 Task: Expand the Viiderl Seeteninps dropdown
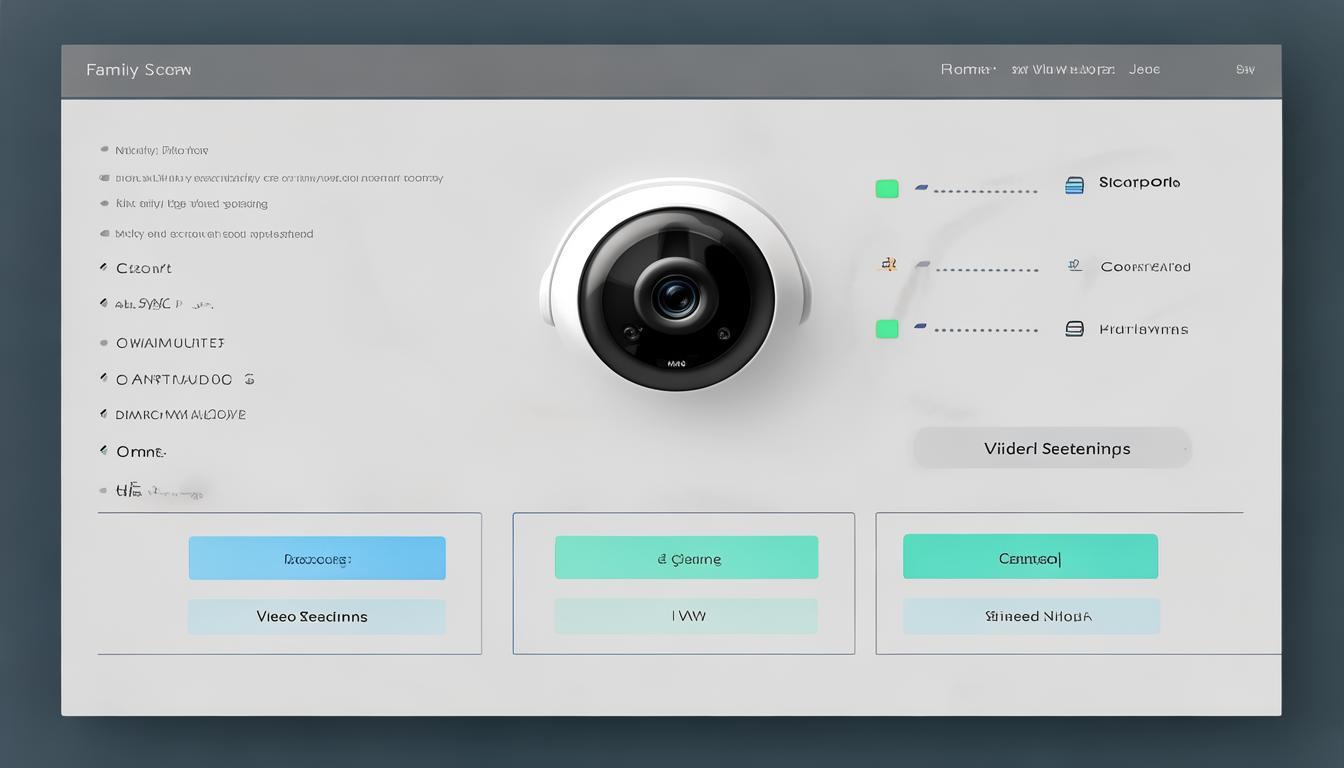(1052, 448)
